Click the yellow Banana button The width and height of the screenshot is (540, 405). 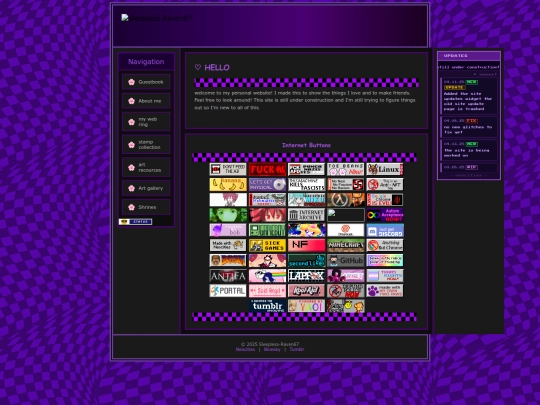click(x=228, y=184)
